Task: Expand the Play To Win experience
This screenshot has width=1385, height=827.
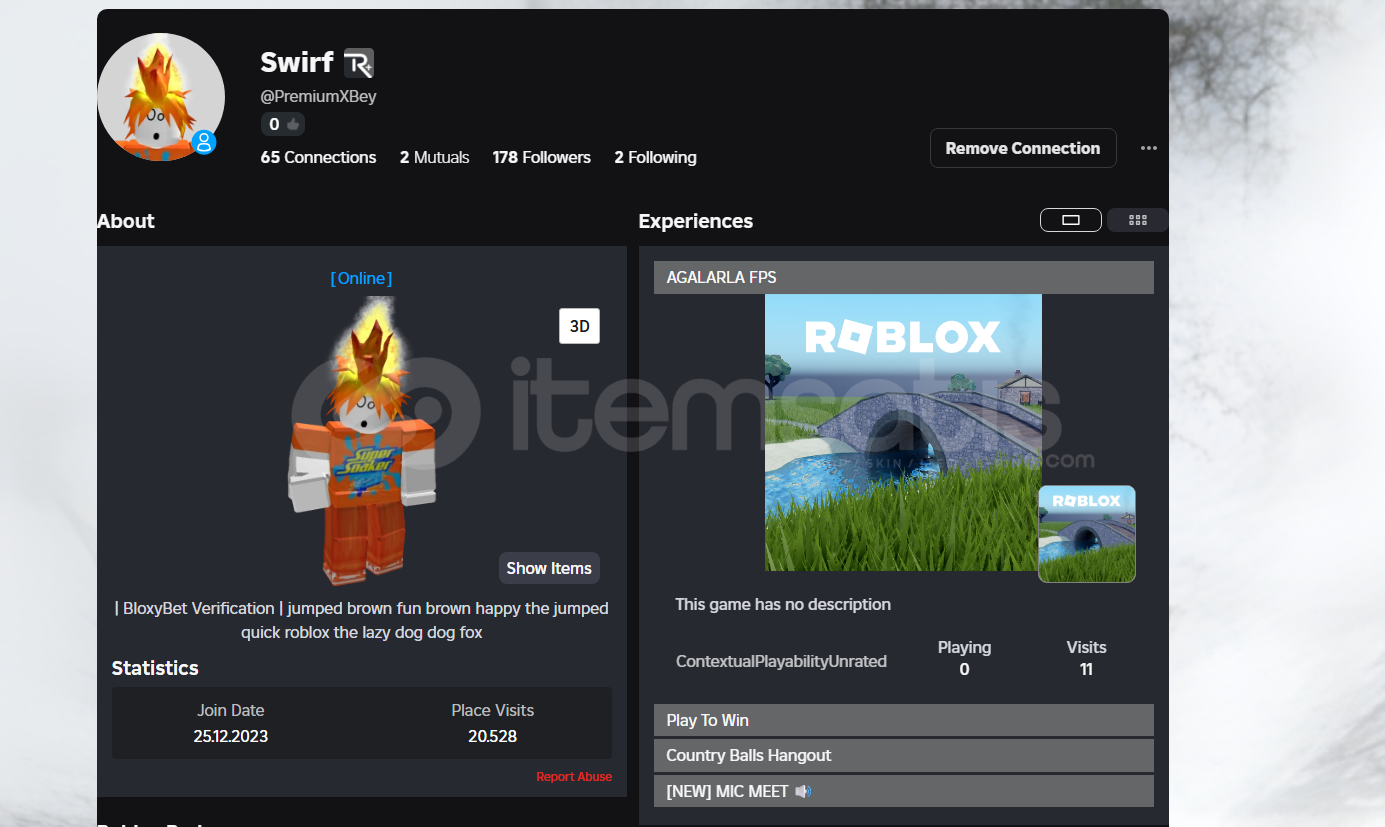Action: tap(904, 720)
